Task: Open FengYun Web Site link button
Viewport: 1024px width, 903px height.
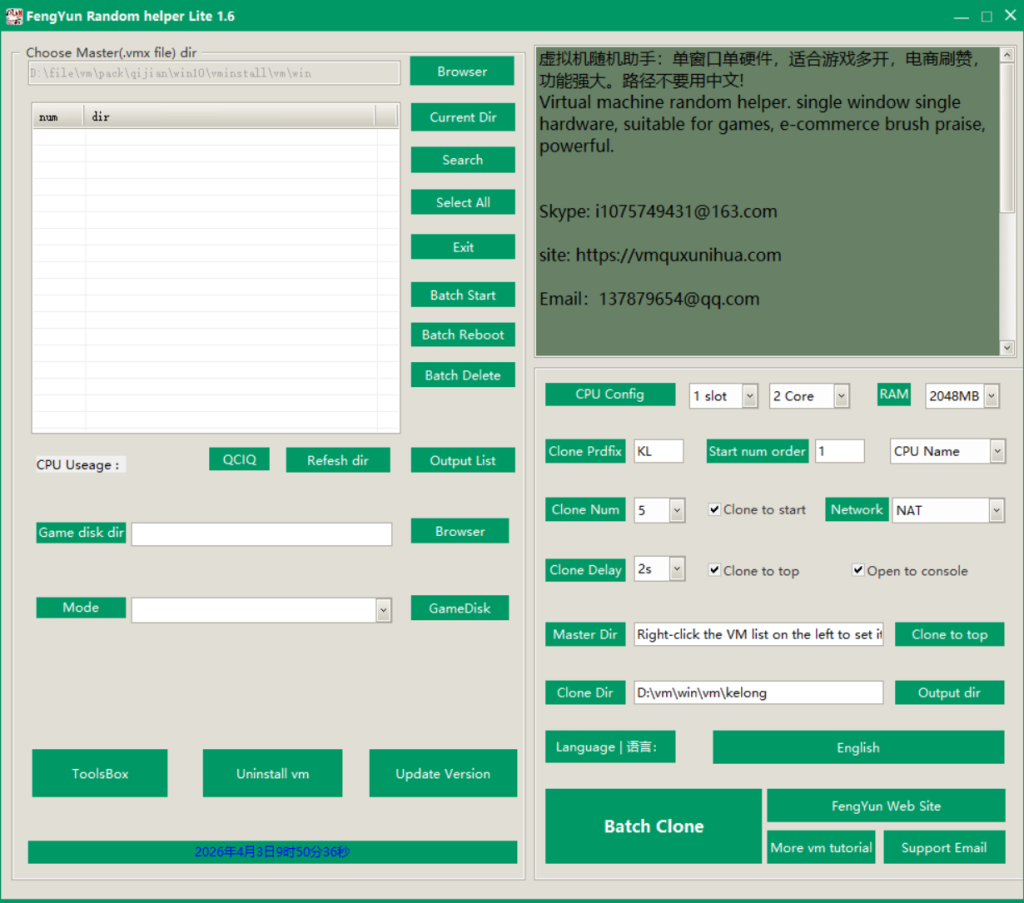Action: tap(885, 806)
